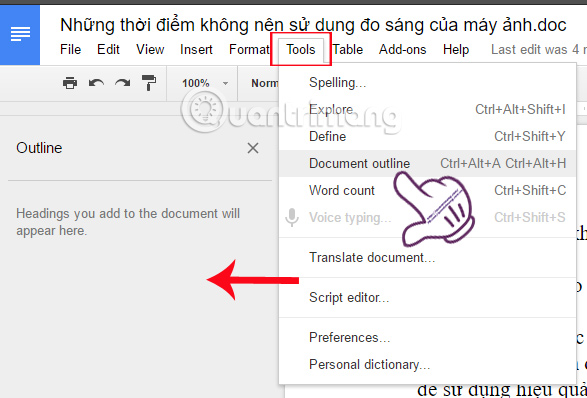
Task: Open the Table menu
Action: (348, 49)
